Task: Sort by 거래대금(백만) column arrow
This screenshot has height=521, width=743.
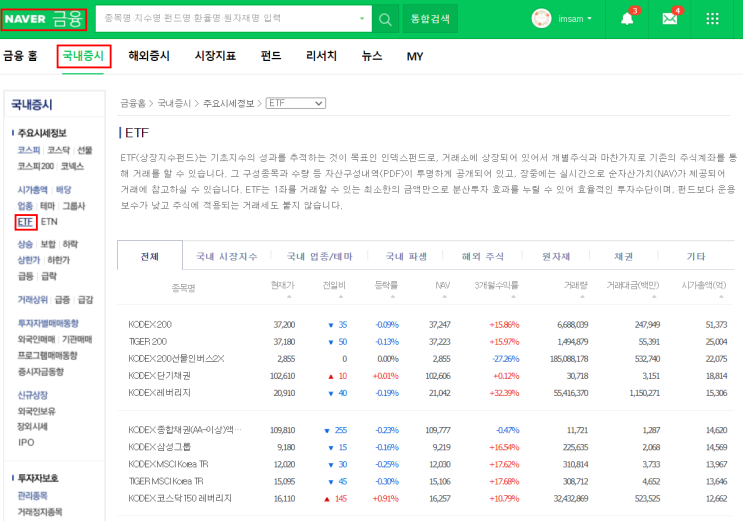Action: point(654,297)
